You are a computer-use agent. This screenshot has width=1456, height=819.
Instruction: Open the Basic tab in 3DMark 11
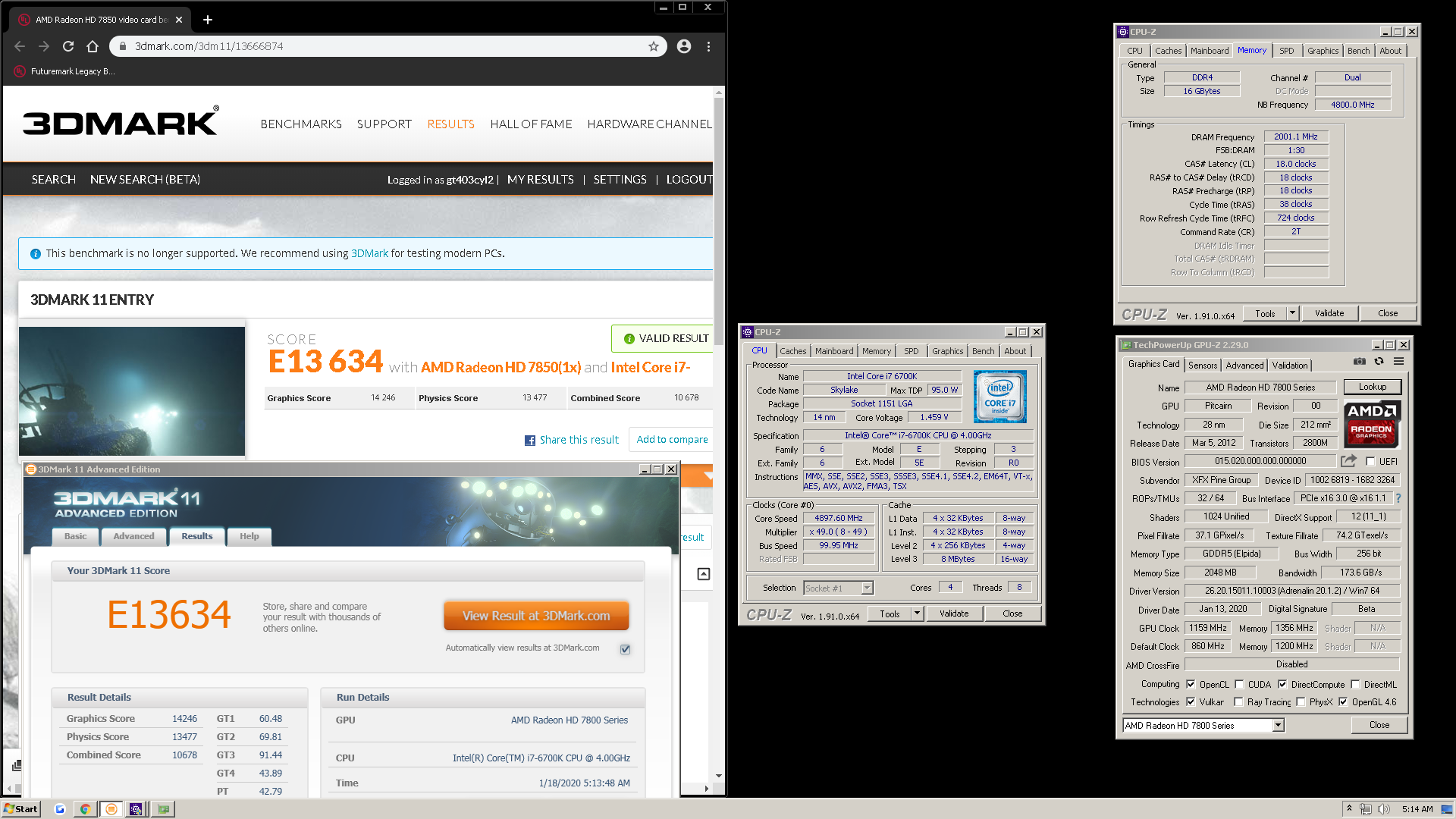[x=75, y=536]
